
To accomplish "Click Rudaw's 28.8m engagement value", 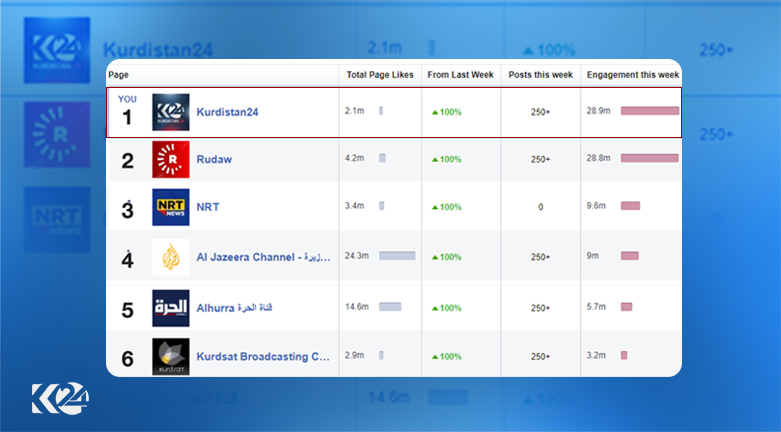I will (x=598, y=158).
